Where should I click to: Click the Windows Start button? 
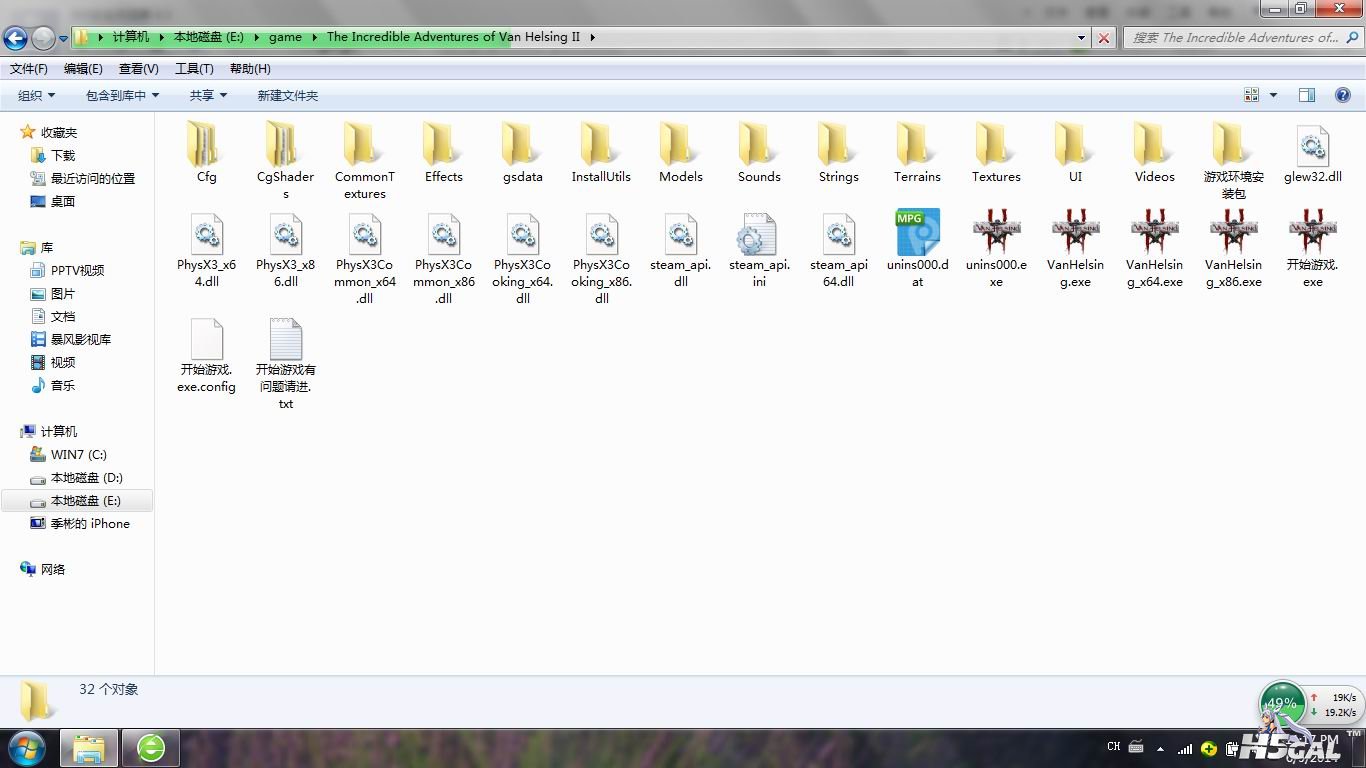pyautogui.click(x=27, y=747)
